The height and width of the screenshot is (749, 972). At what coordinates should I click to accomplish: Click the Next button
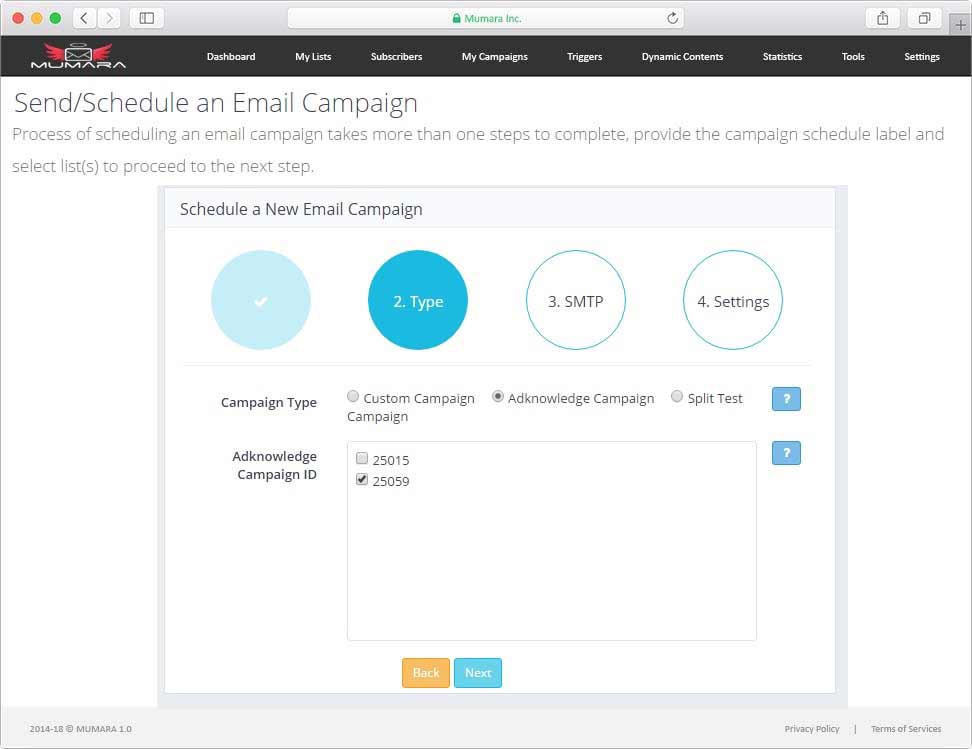coord(478,673)
